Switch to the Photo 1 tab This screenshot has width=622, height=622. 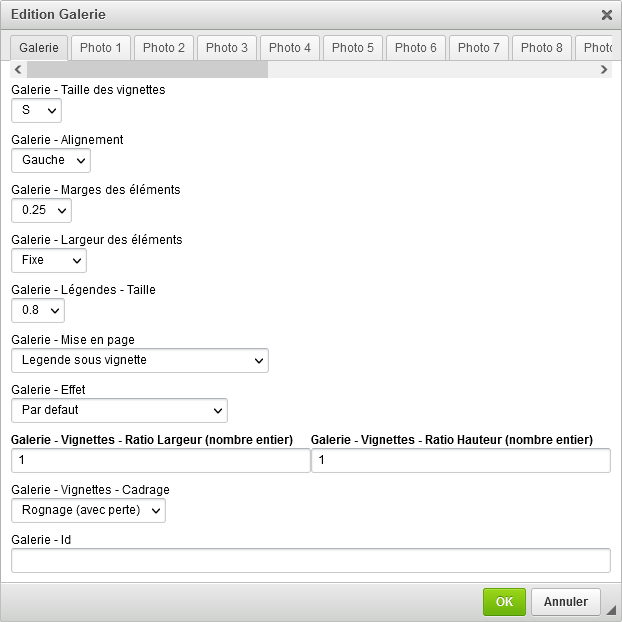101,48
